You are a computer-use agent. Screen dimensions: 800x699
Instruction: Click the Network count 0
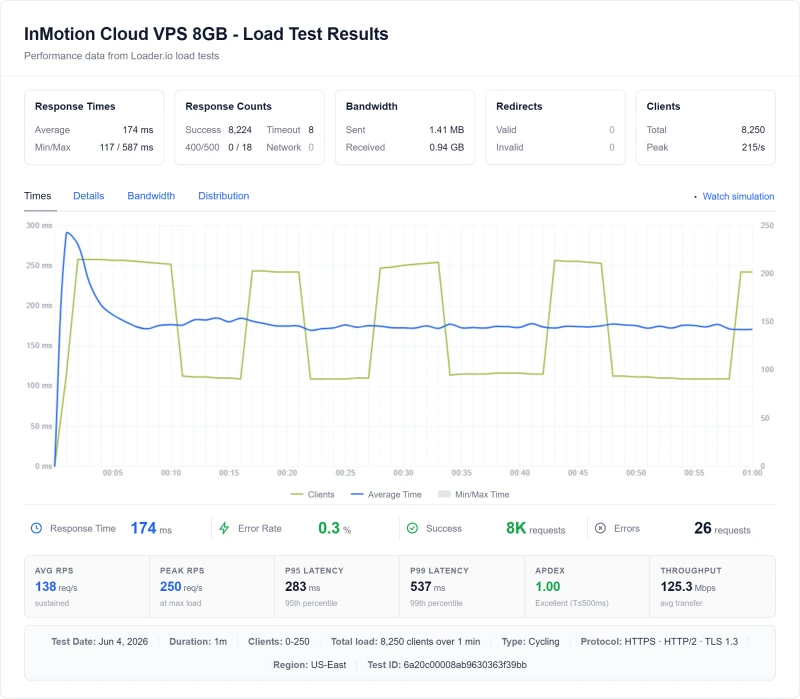point(311,147)
